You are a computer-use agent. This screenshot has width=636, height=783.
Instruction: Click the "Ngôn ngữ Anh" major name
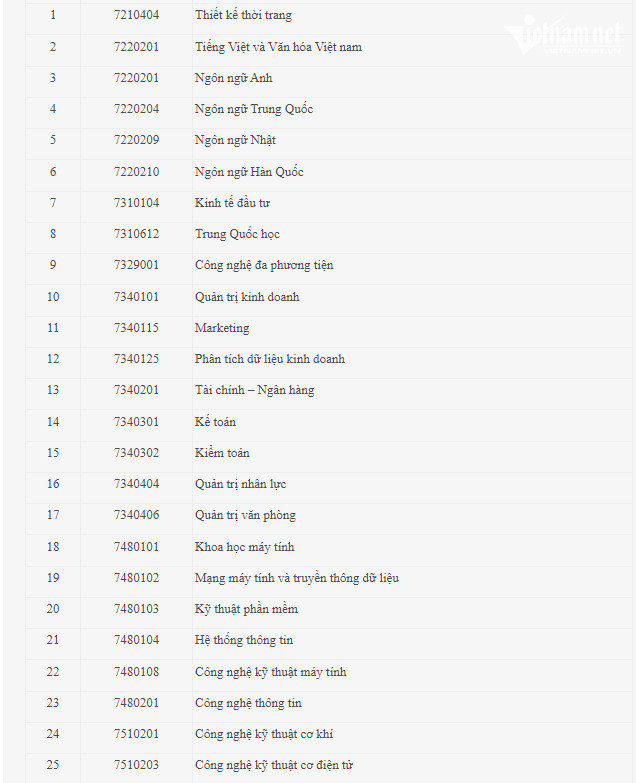pos(233,78)
